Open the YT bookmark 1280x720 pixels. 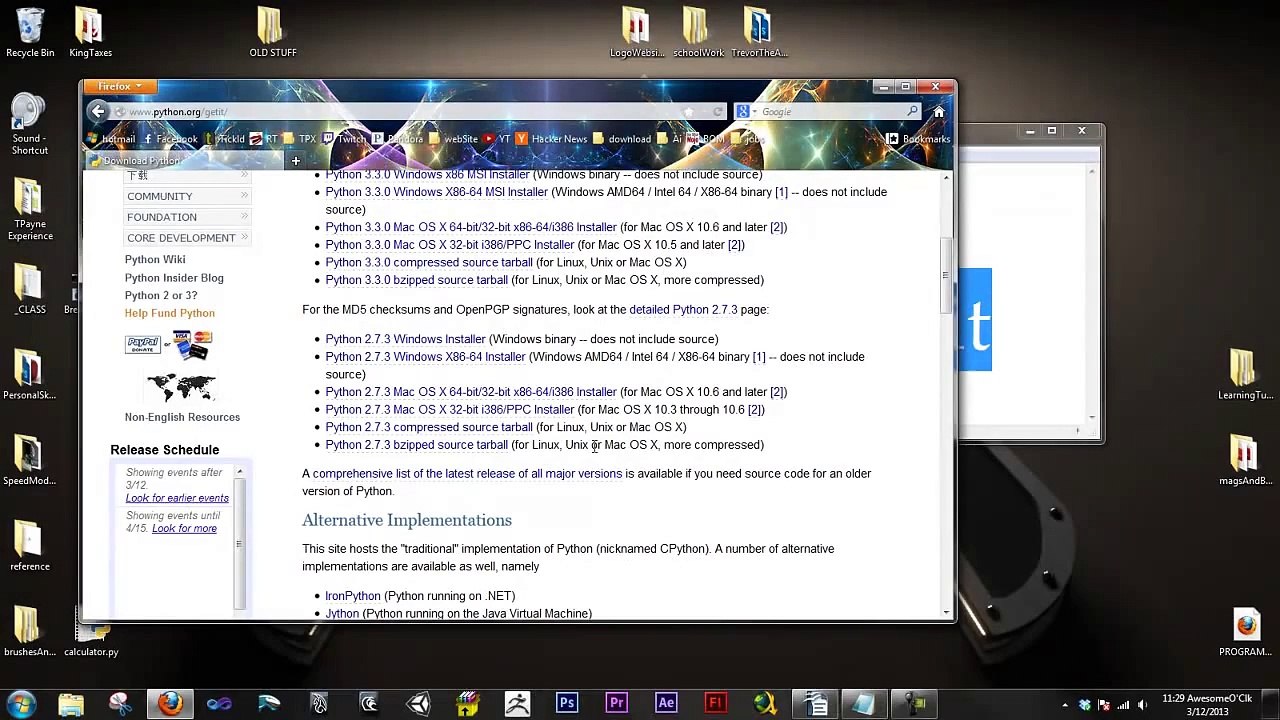(x=497, y=139)
